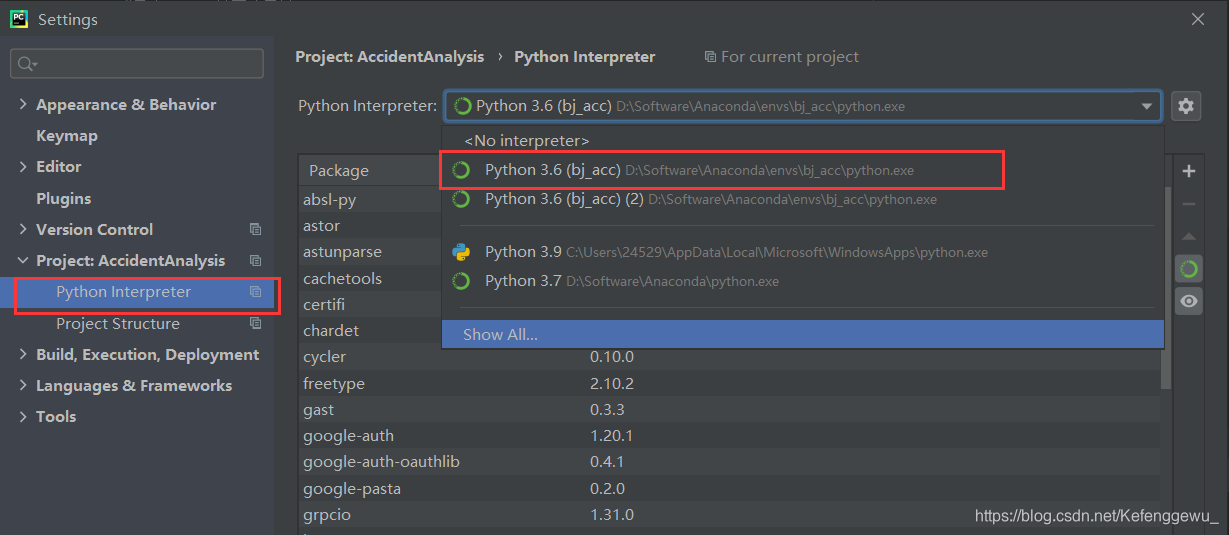The image size is (1229, 535).
Task: Select the google-pasta package row
Action: pos(730,489)
